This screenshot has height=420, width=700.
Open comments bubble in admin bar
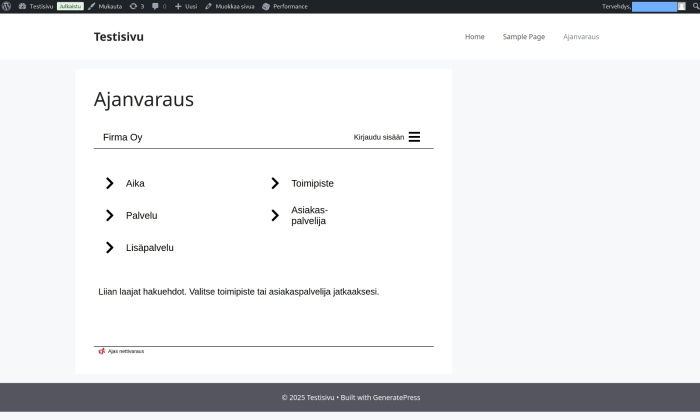(x=158, y=6)
